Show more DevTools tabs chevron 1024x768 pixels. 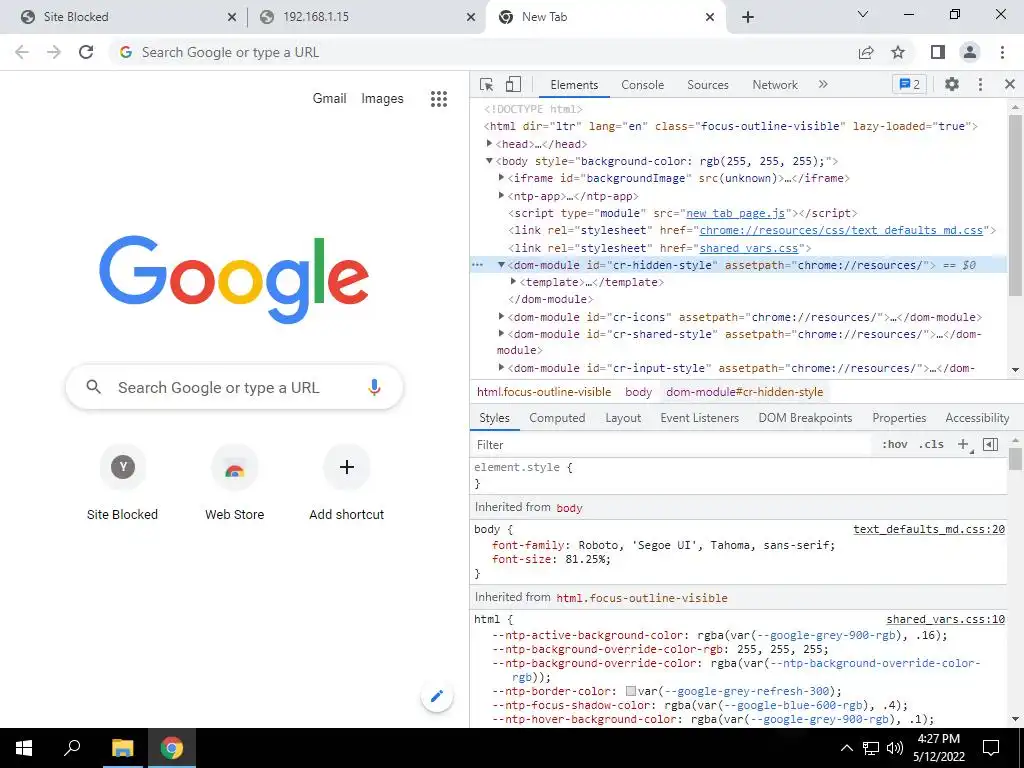823,84
